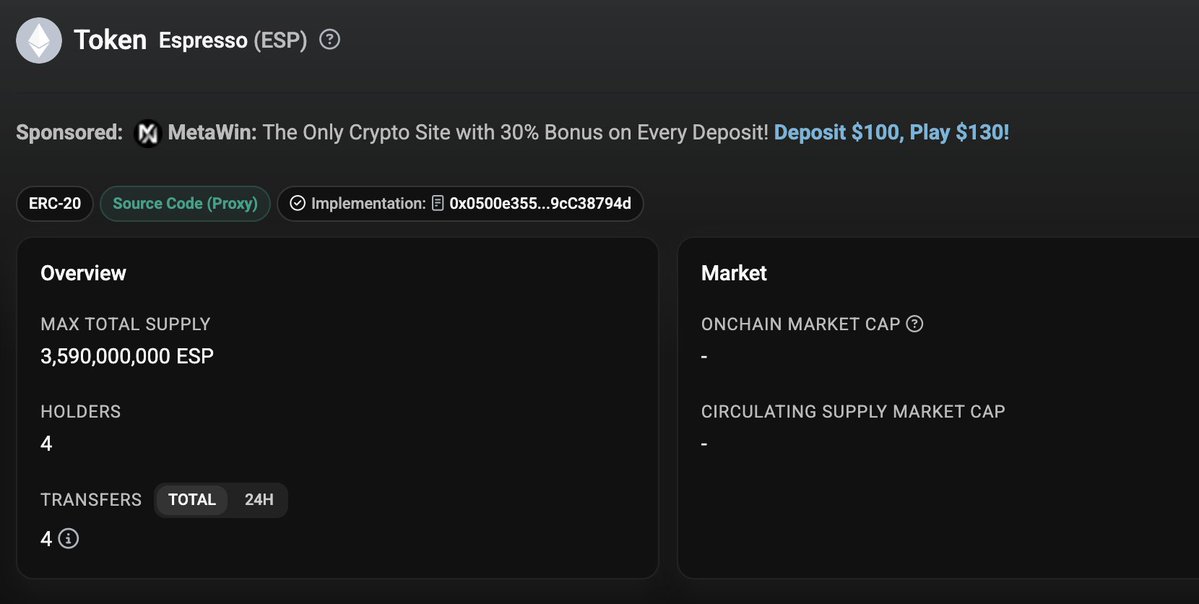Click the MetaWin sponsor logo
This screenshot has height=604, width=1199.
[x=148, y=133]
